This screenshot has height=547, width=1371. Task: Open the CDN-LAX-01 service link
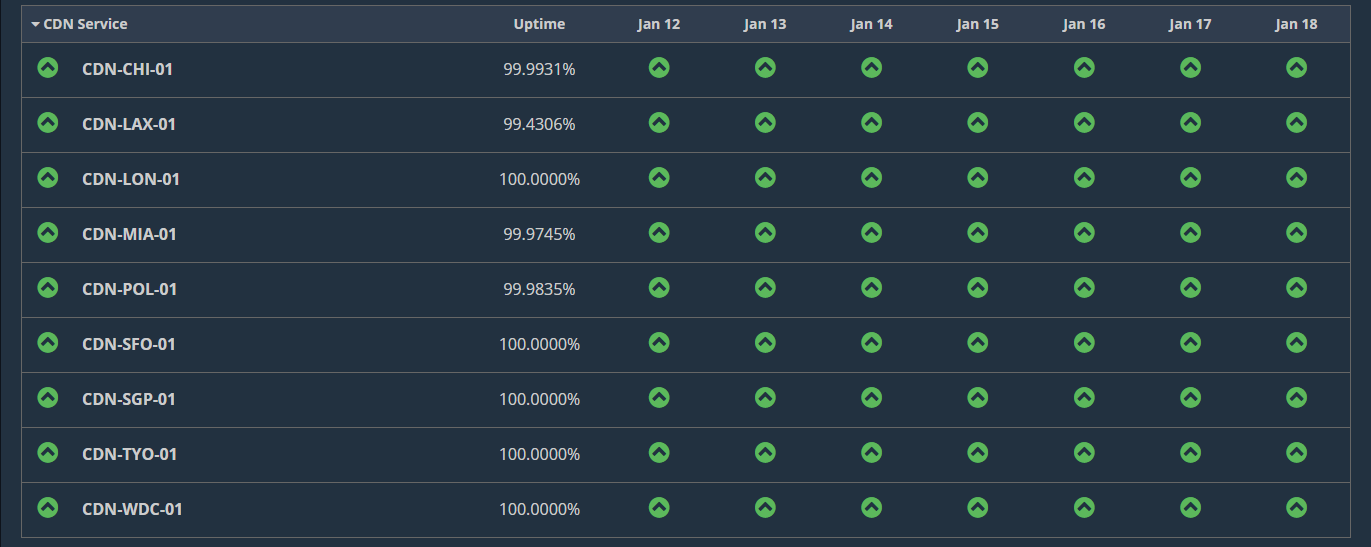point(129,124)
